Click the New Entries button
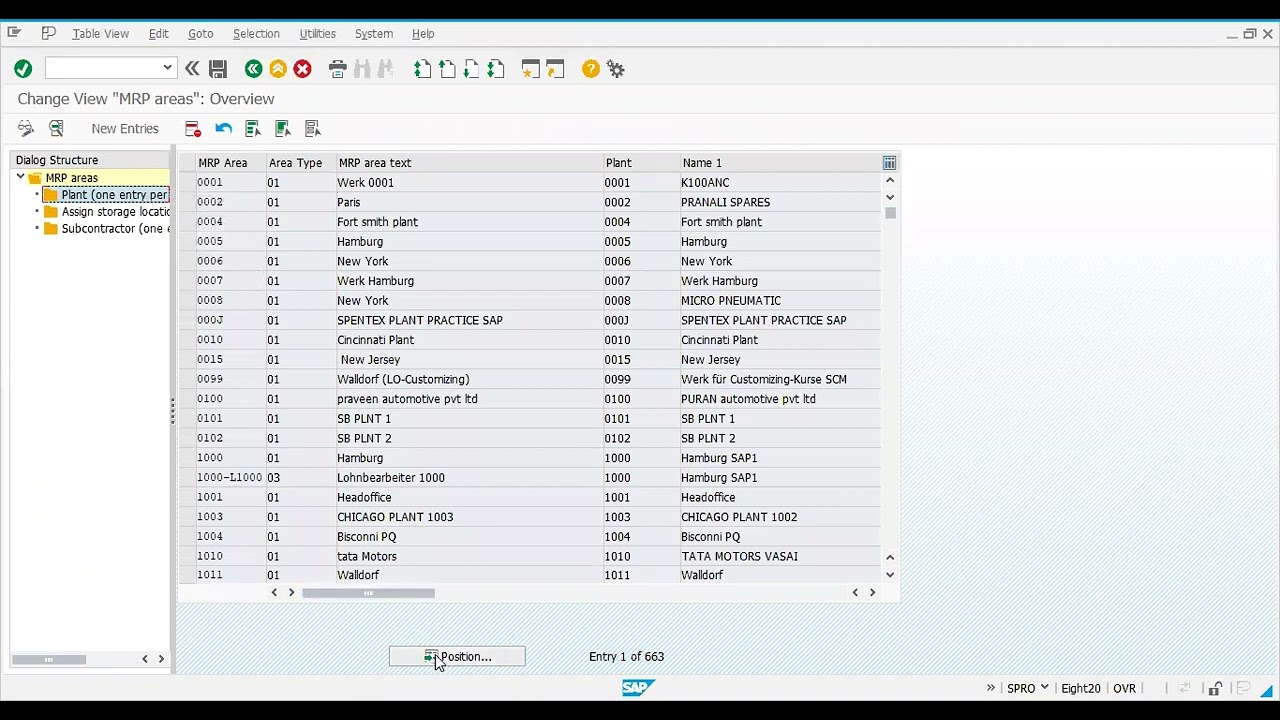The image size is (1280, 720). tap(125, 128)
